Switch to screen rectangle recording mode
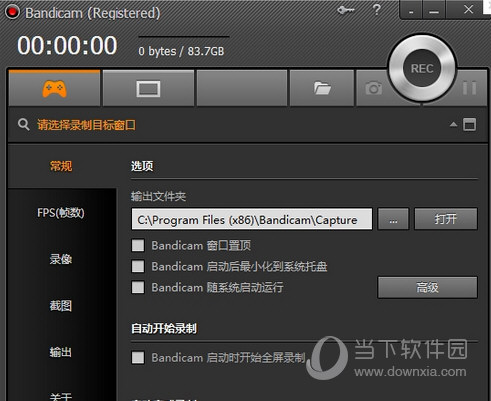Viewport: 491px width, 401px height. (148, 89)
